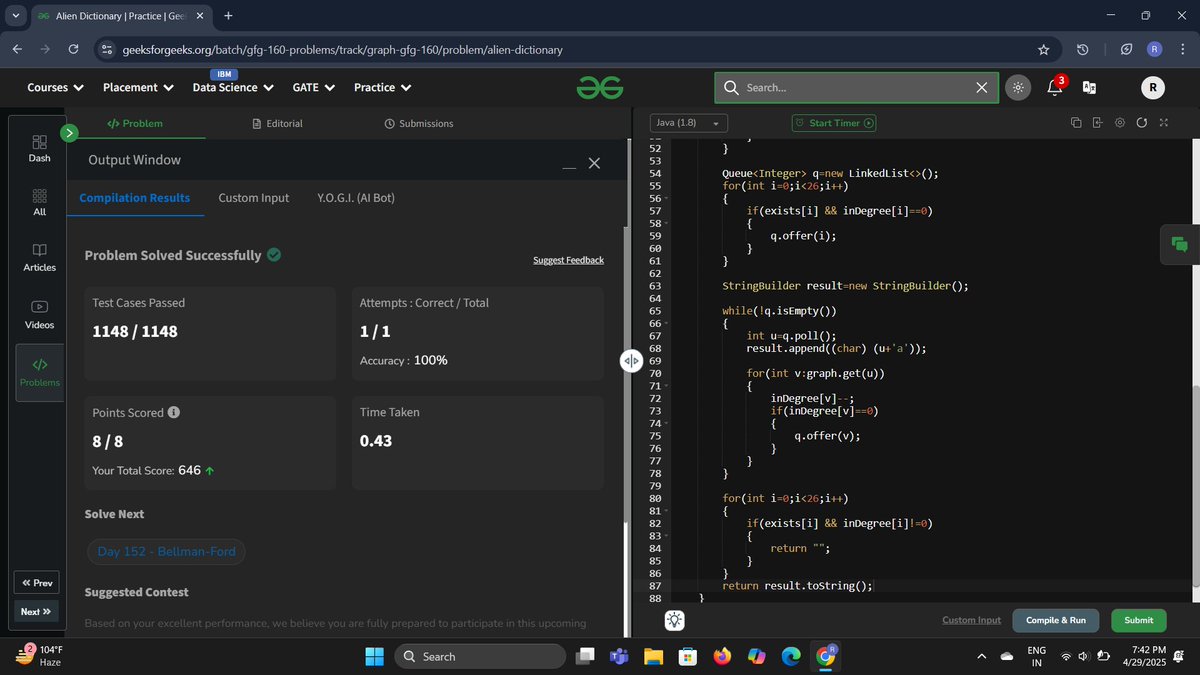The image size is (1200, 675).
Task: Open the Windows Start menu
Action: click(x=374, y=656)
